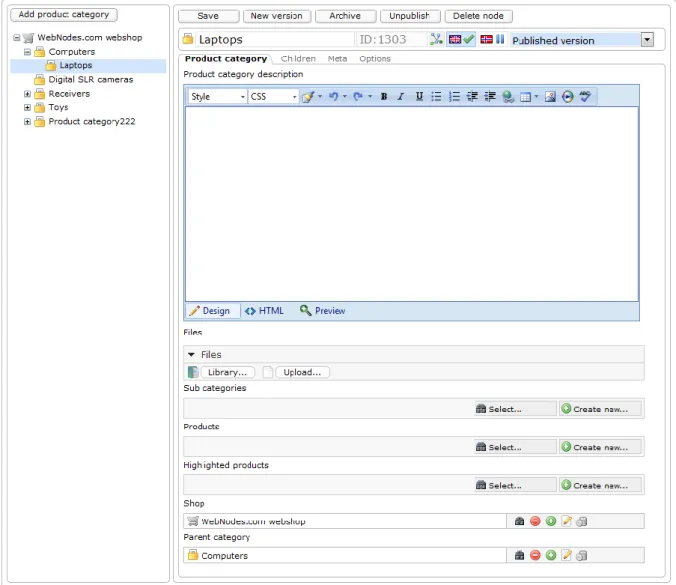The width and height of the screenshot is (676, 585).
Task: Open the Style dropdown in editor
Action: point(218,97)
